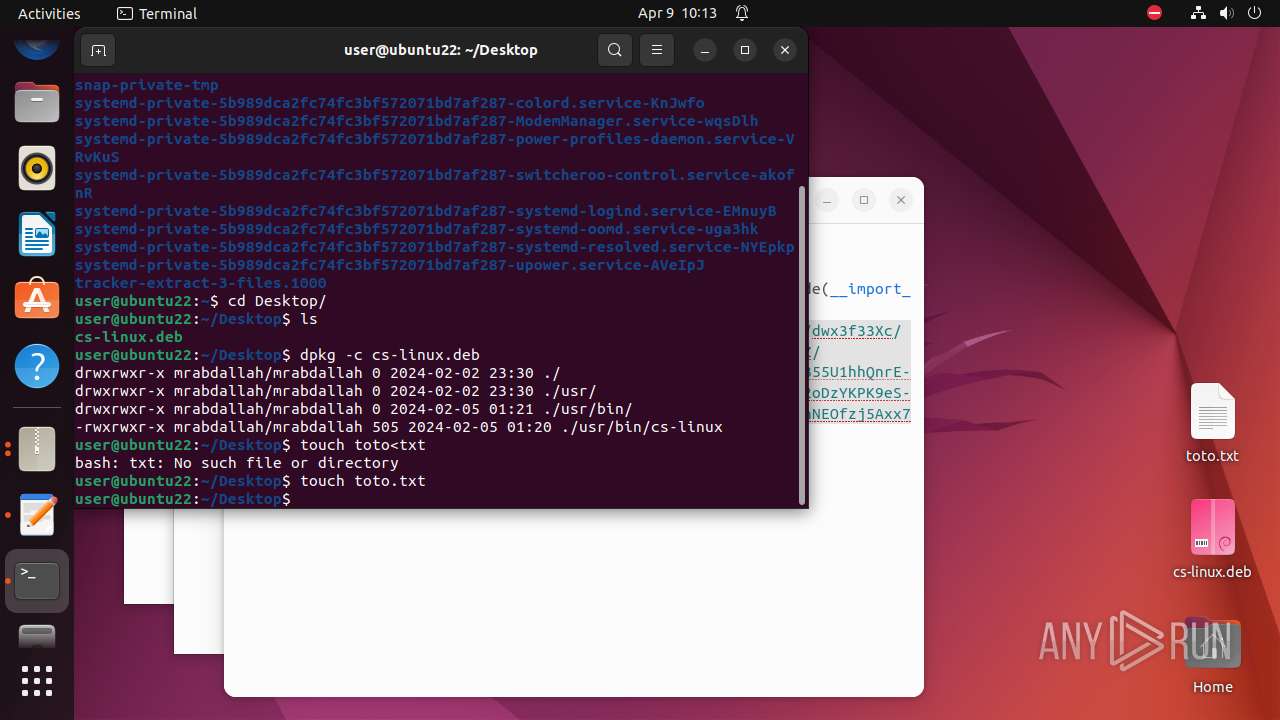
Task: Click the red do-not-disturb tray icon
Action: (1154, 13)
